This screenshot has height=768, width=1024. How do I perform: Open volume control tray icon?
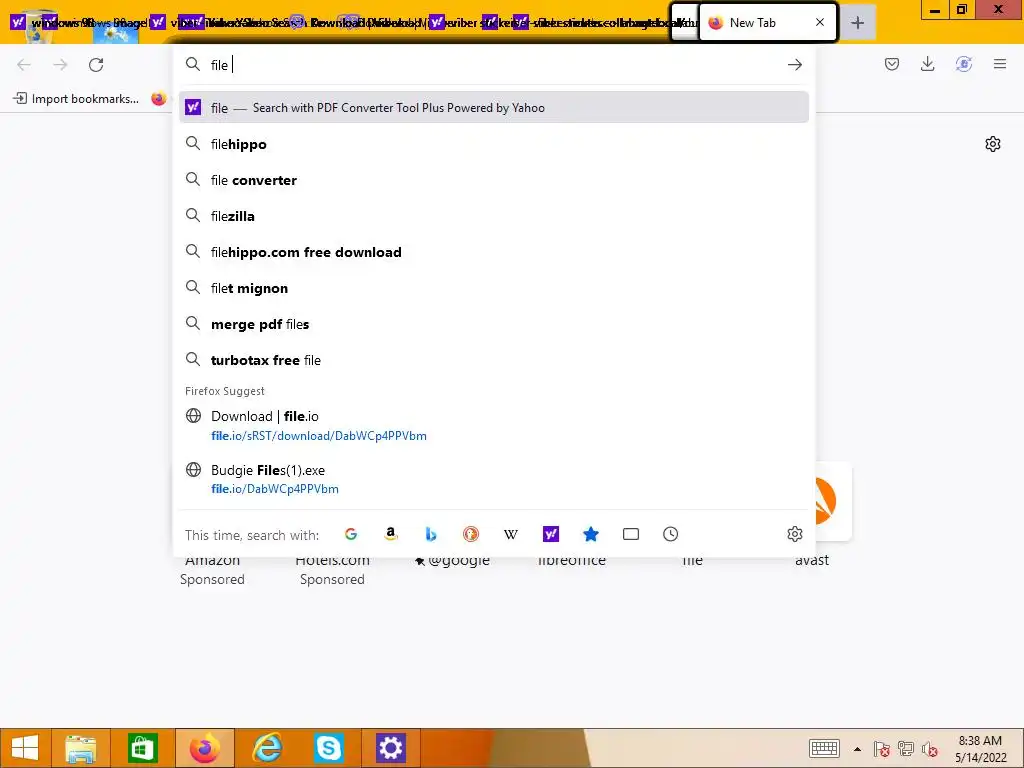[x=930, y=749]
